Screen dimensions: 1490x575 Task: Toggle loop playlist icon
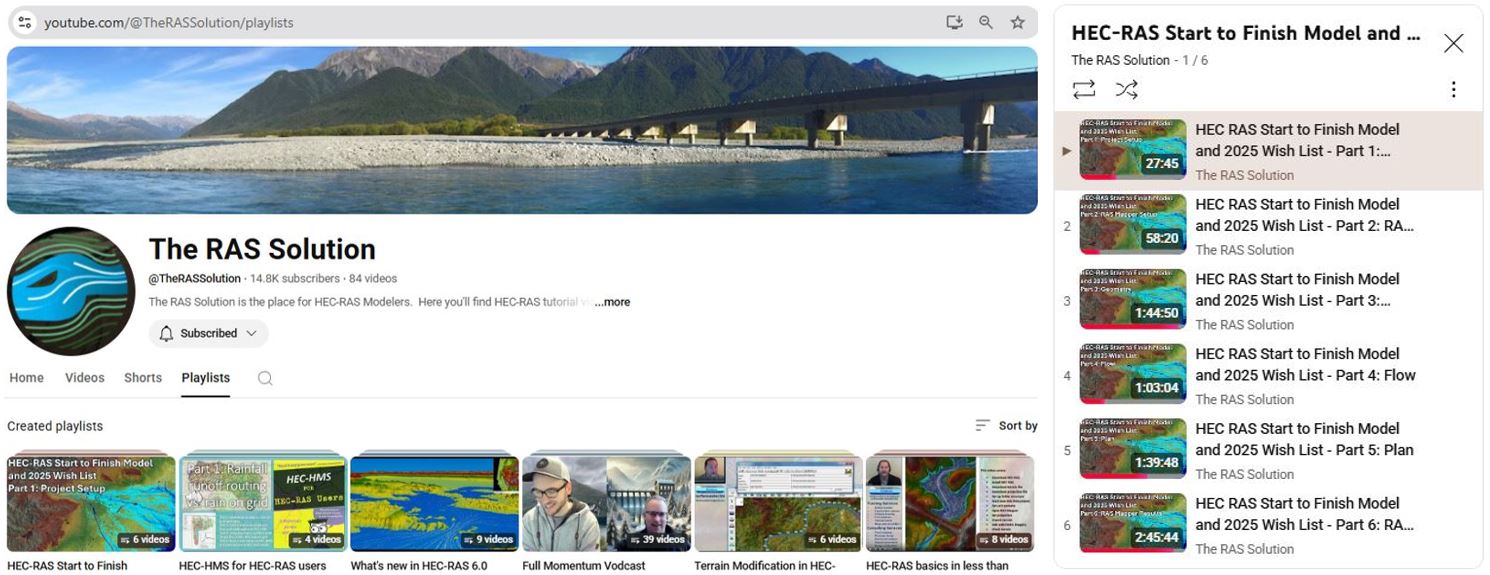click(1084, 90)
